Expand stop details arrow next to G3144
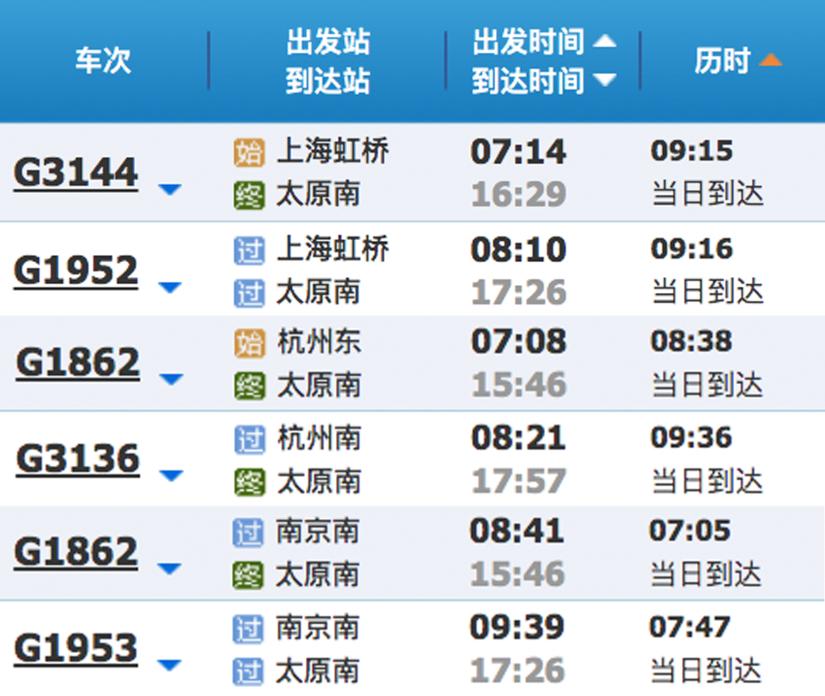Screen dimensions: 825x696 [170, 188]
